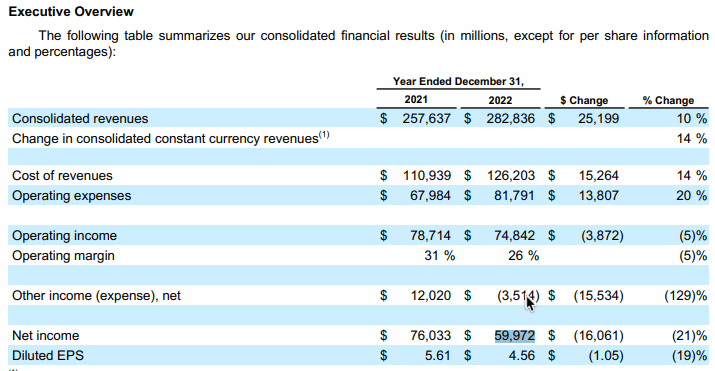Click 2021 cost of revenues 110,939
This screenshot has width=715, height=371.
[x=427, y=175]
